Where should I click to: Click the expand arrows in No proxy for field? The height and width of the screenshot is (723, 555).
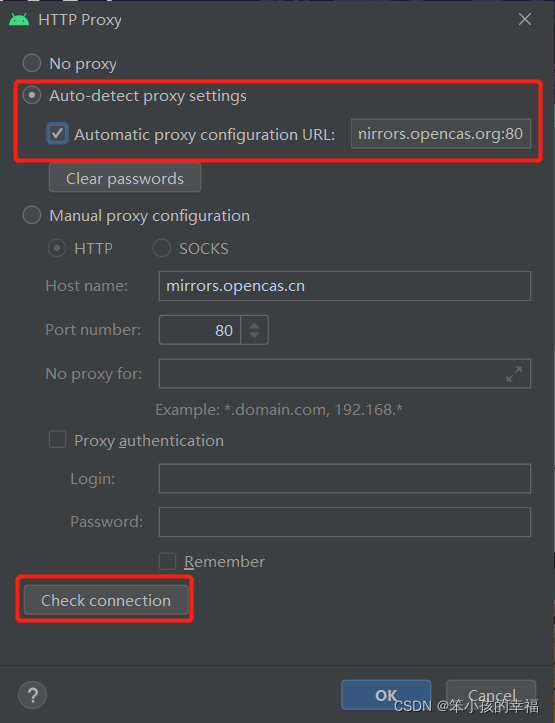click(x=514, y=374)
